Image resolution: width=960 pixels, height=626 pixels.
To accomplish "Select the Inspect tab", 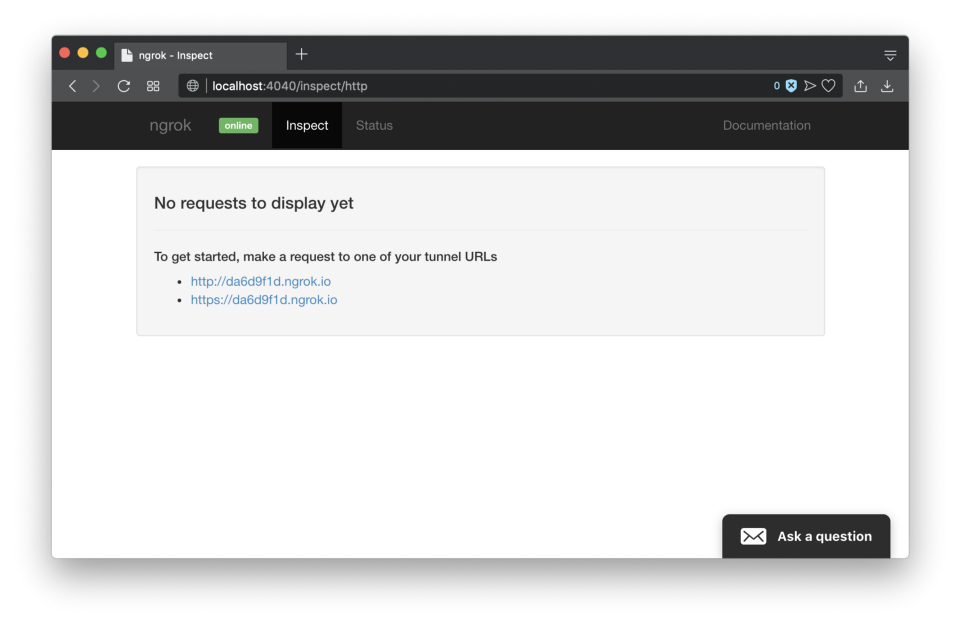I will 307,125.
